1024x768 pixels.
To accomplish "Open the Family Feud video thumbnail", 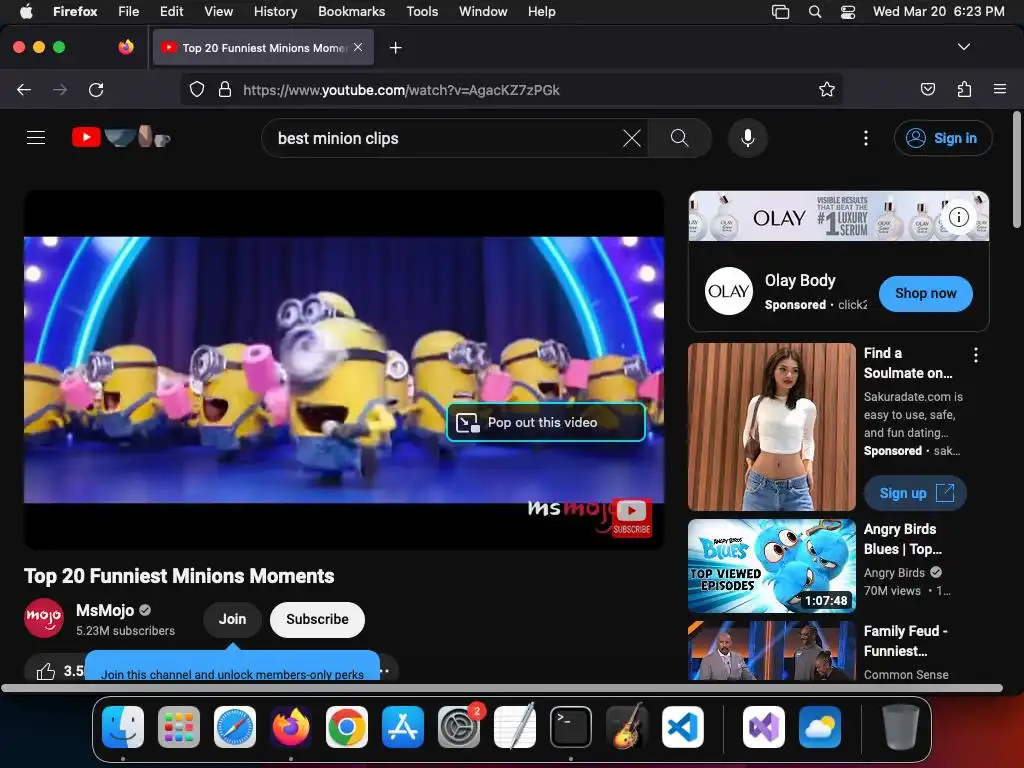I will [x=771, y=650].
